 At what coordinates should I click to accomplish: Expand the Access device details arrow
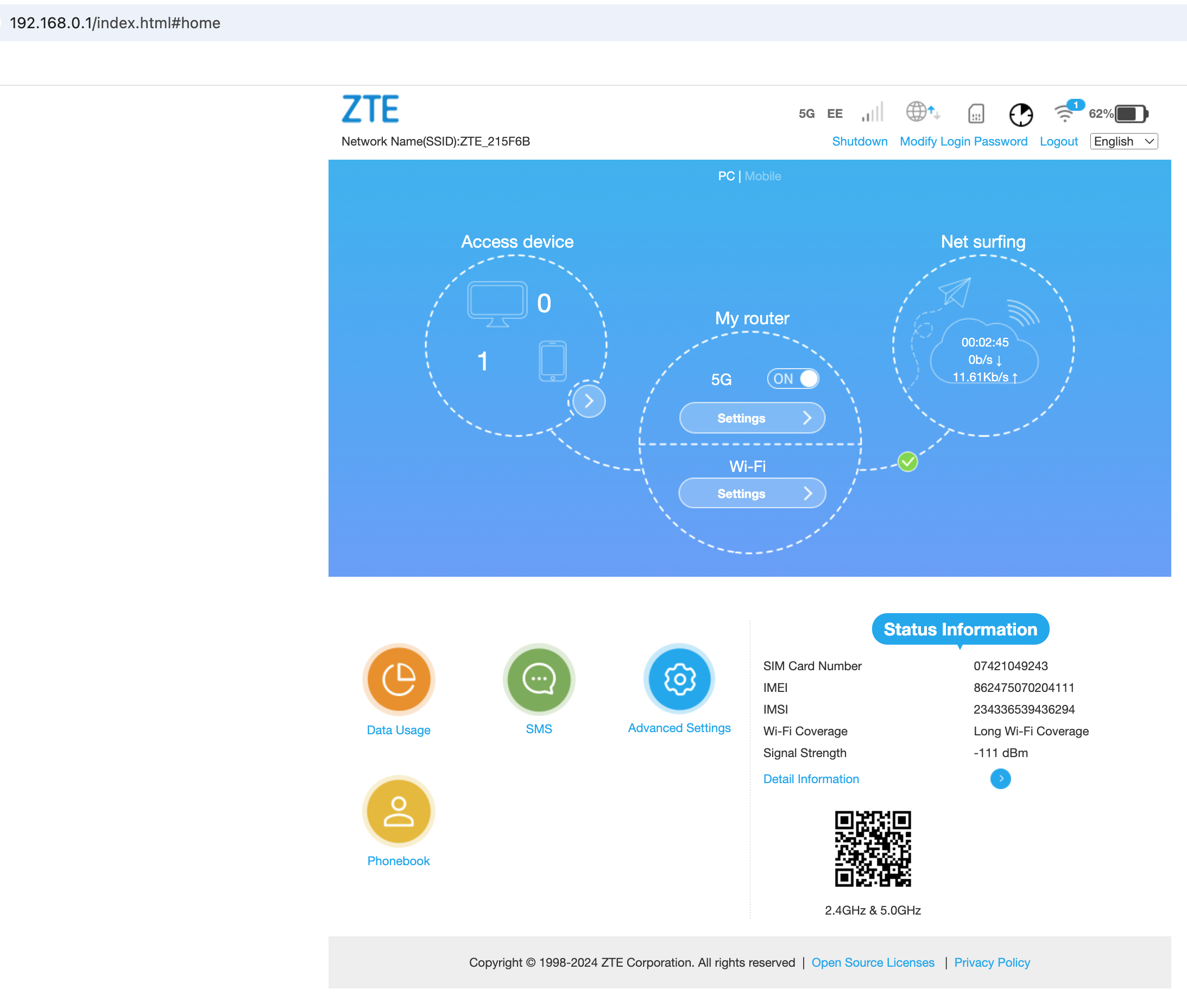pos(589,401)
